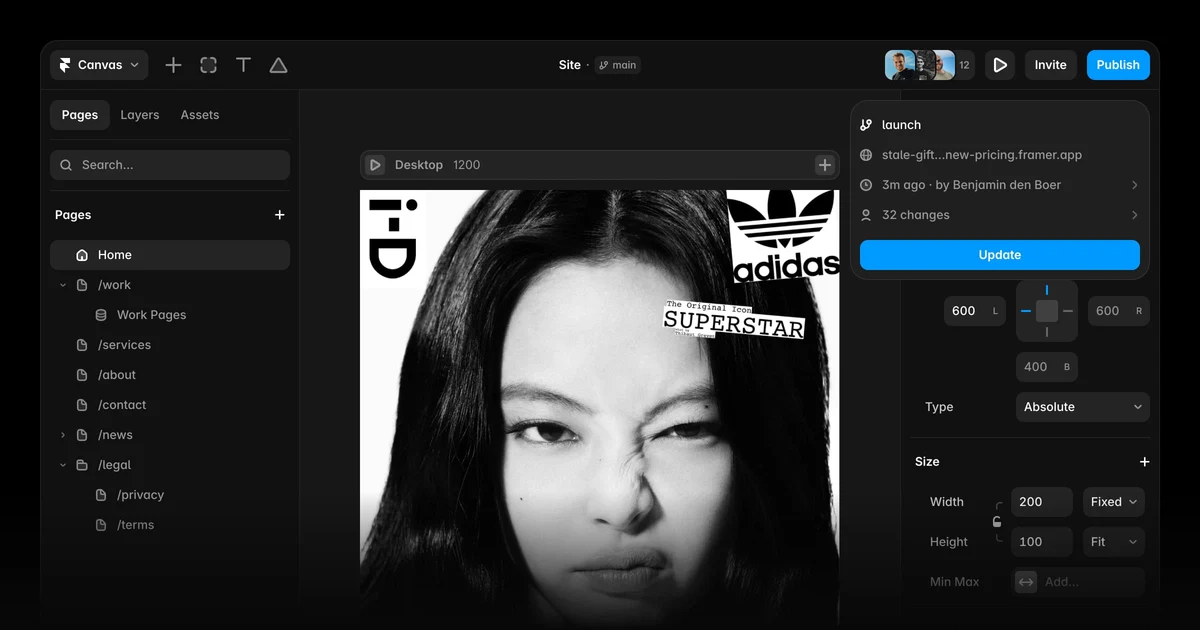Image resolution: width=1200 pixels, height=630 pixels.
Task: Click the Min Max Add field
Action: coord(1078,582)
